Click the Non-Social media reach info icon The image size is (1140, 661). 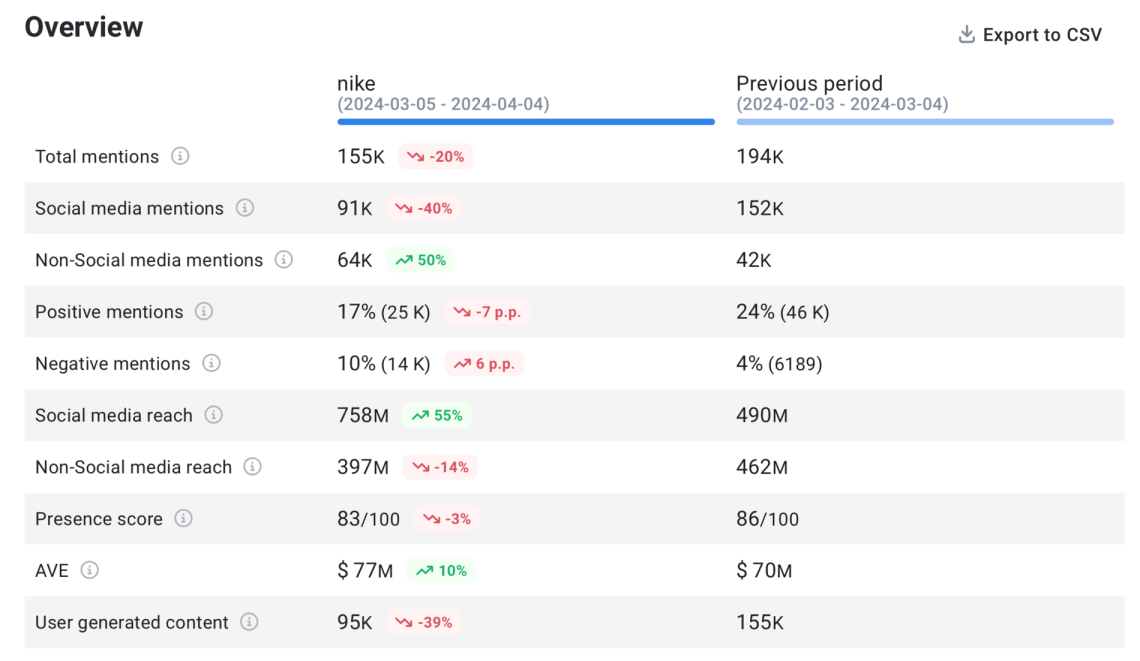click(253, 467)
